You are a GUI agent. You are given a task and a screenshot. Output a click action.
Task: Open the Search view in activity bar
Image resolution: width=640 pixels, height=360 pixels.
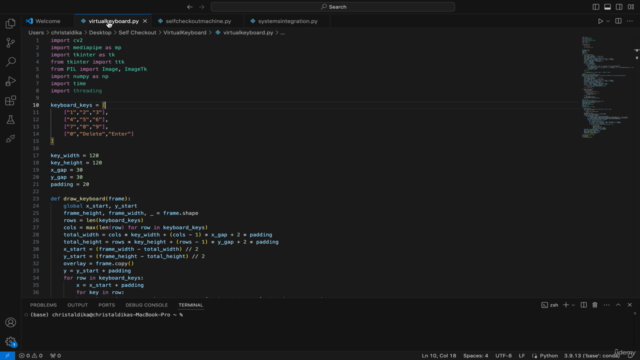11,62
